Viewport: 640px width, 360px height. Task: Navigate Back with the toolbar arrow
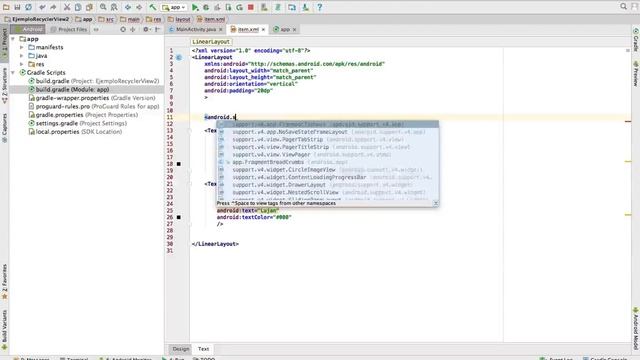[x=128, y=7]
